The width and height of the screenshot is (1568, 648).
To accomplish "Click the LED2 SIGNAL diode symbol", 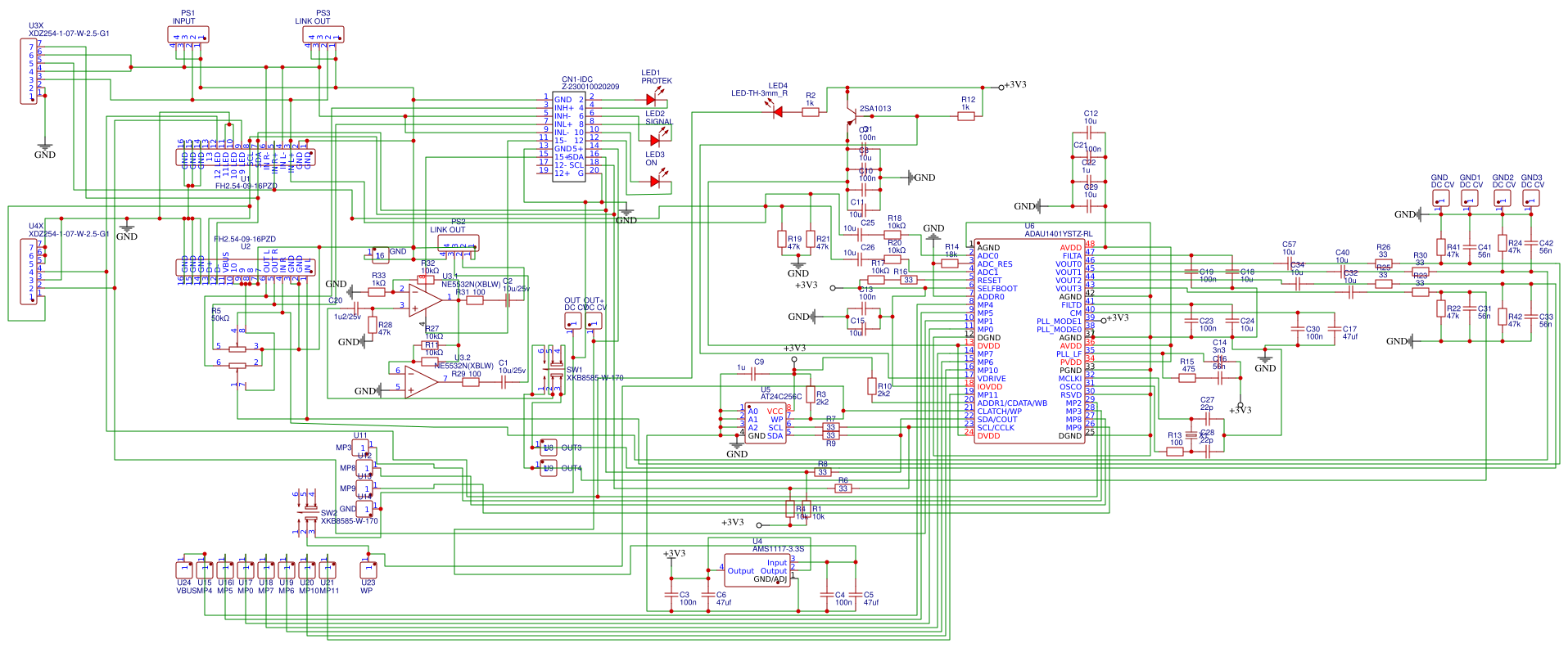I will 654,141.
